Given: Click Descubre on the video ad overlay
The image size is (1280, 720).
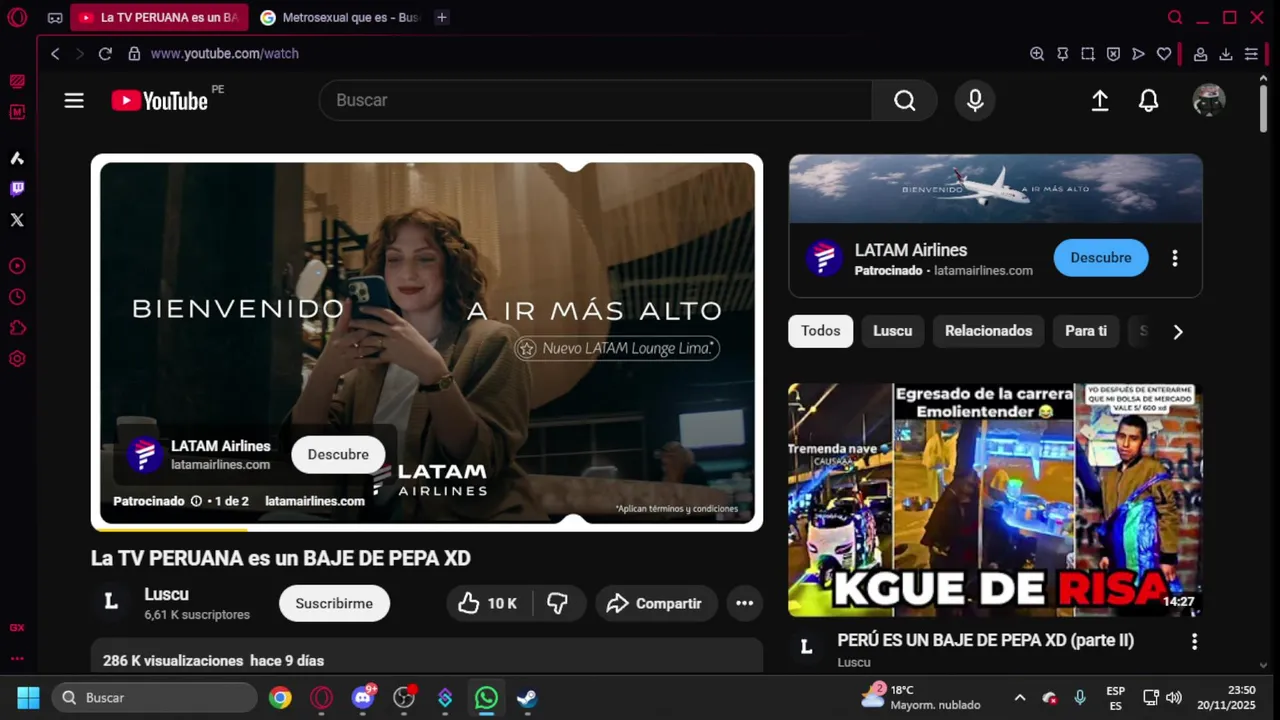Looking at the screenshot, I should pos(338,455).
